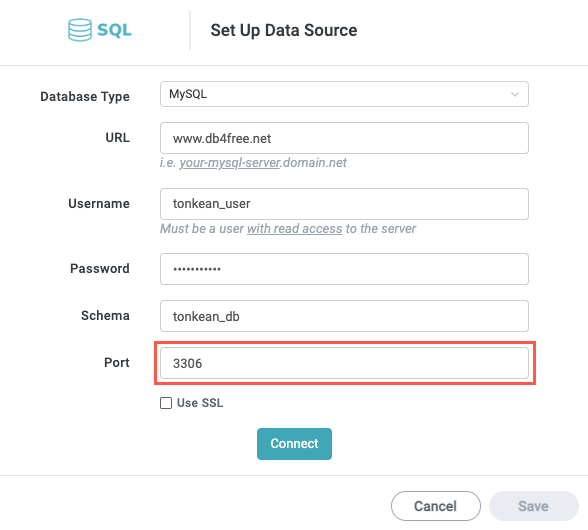Select the Username field with tonkean_user
The image size is (588, 530).
pyautogui.click(x=344, y=204)
